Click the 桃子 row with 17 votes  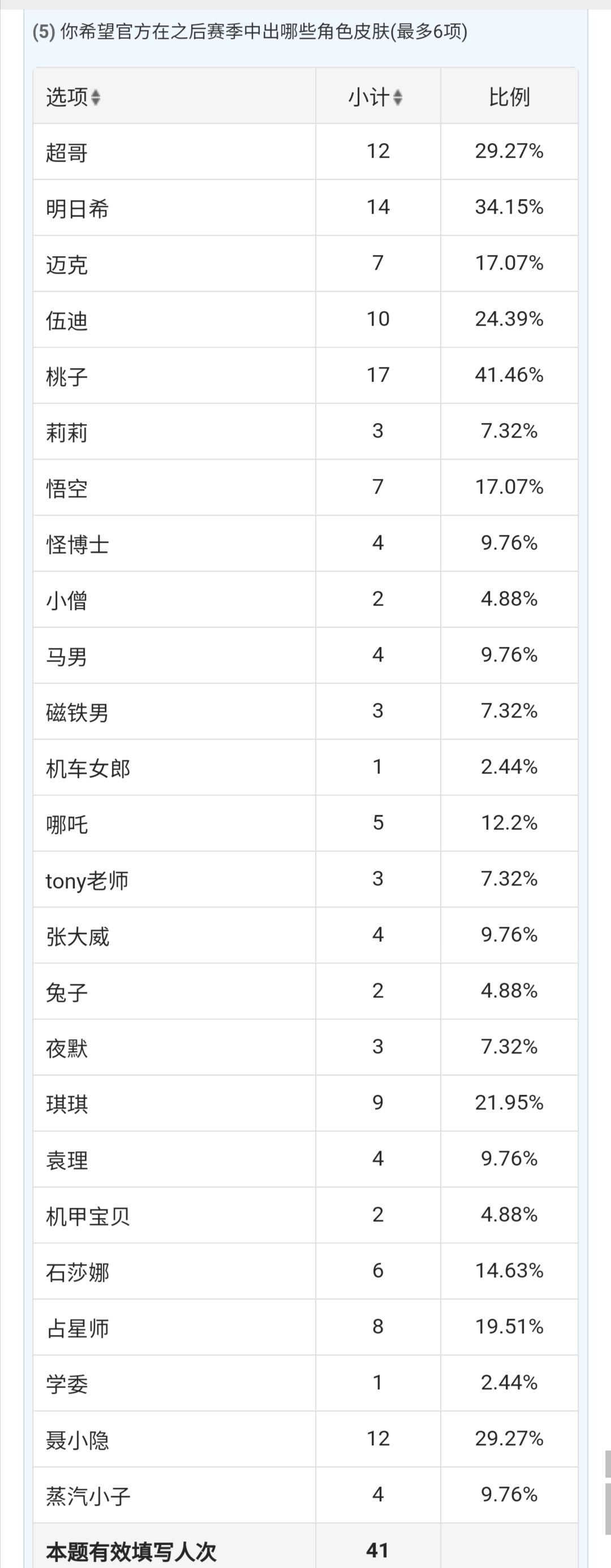point(305,375)
